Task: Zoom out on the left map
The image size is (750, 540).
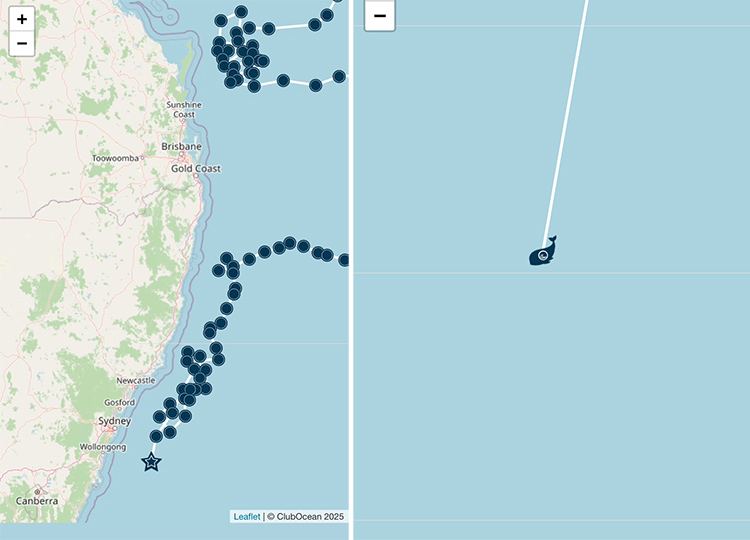Action: click(22, 44)
